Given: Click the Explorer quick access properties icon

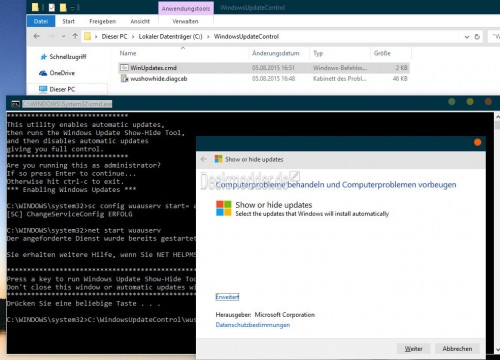Looking at the screenshot, I should pos(52,7).
